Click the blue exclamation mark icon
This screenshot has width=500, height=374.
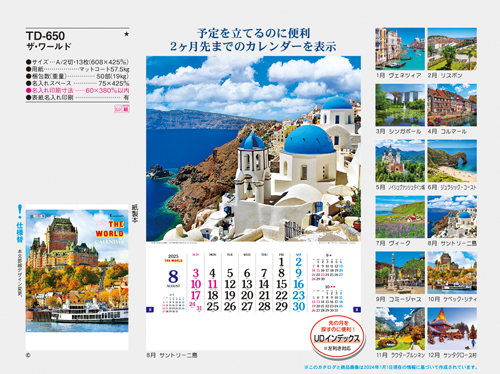tap(20, 211)
